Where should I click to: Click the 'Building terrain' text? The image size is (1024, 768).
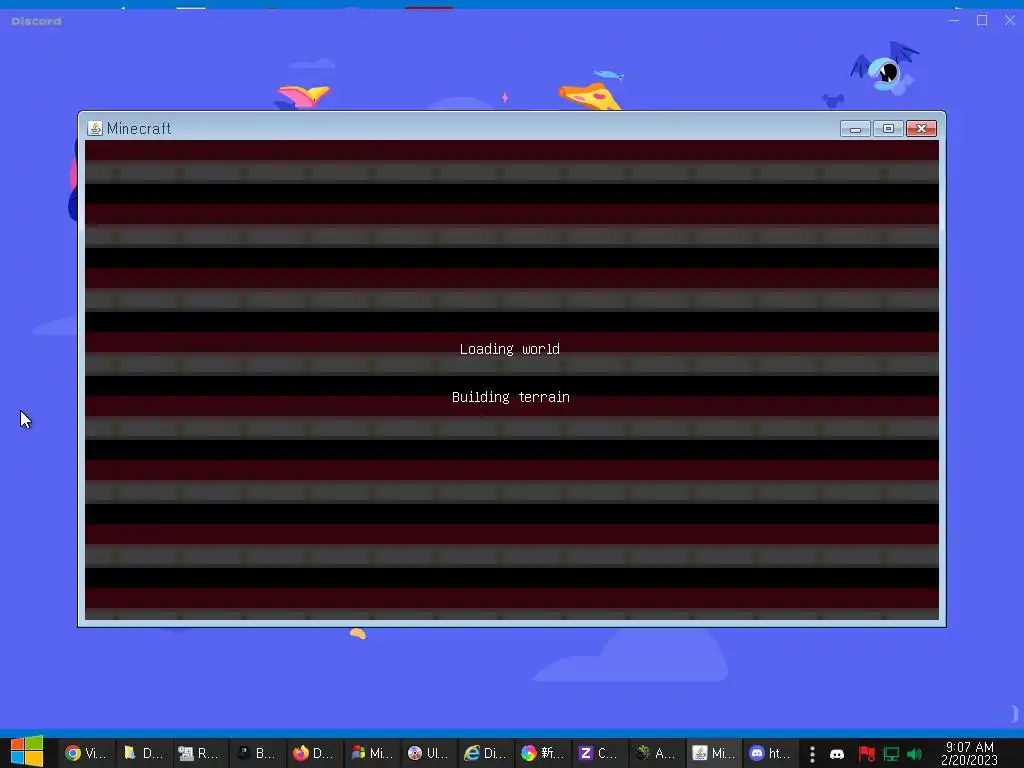tap(511, 397)
